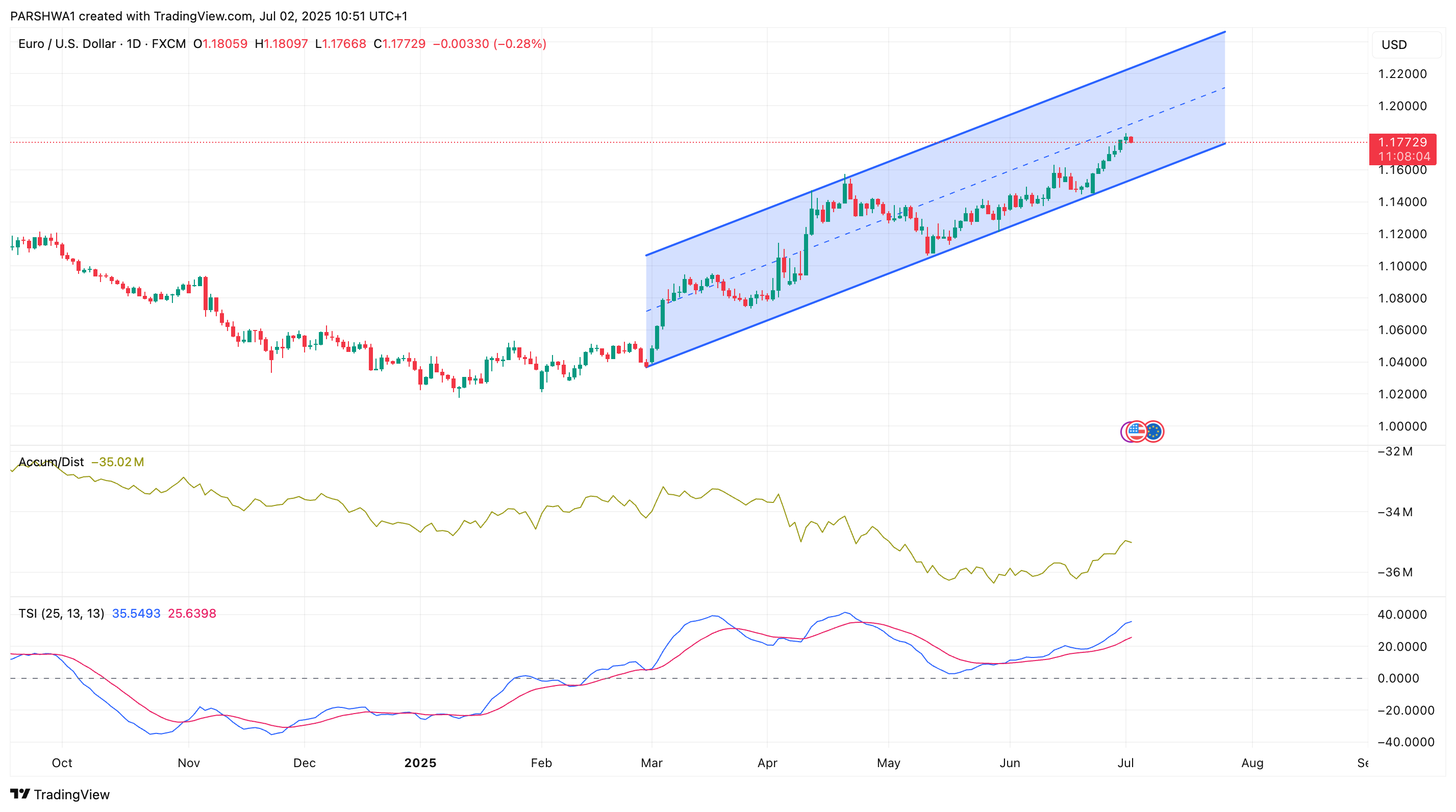Click TSI red signal value 25.6398
The width and height of the screenshot is (1456, 812).
click(x=192, y=613)
